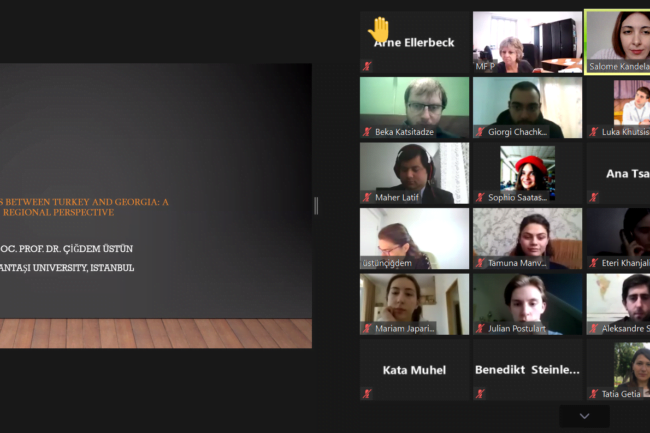Select Eteri Khanjali's video tile

[618, 238]
